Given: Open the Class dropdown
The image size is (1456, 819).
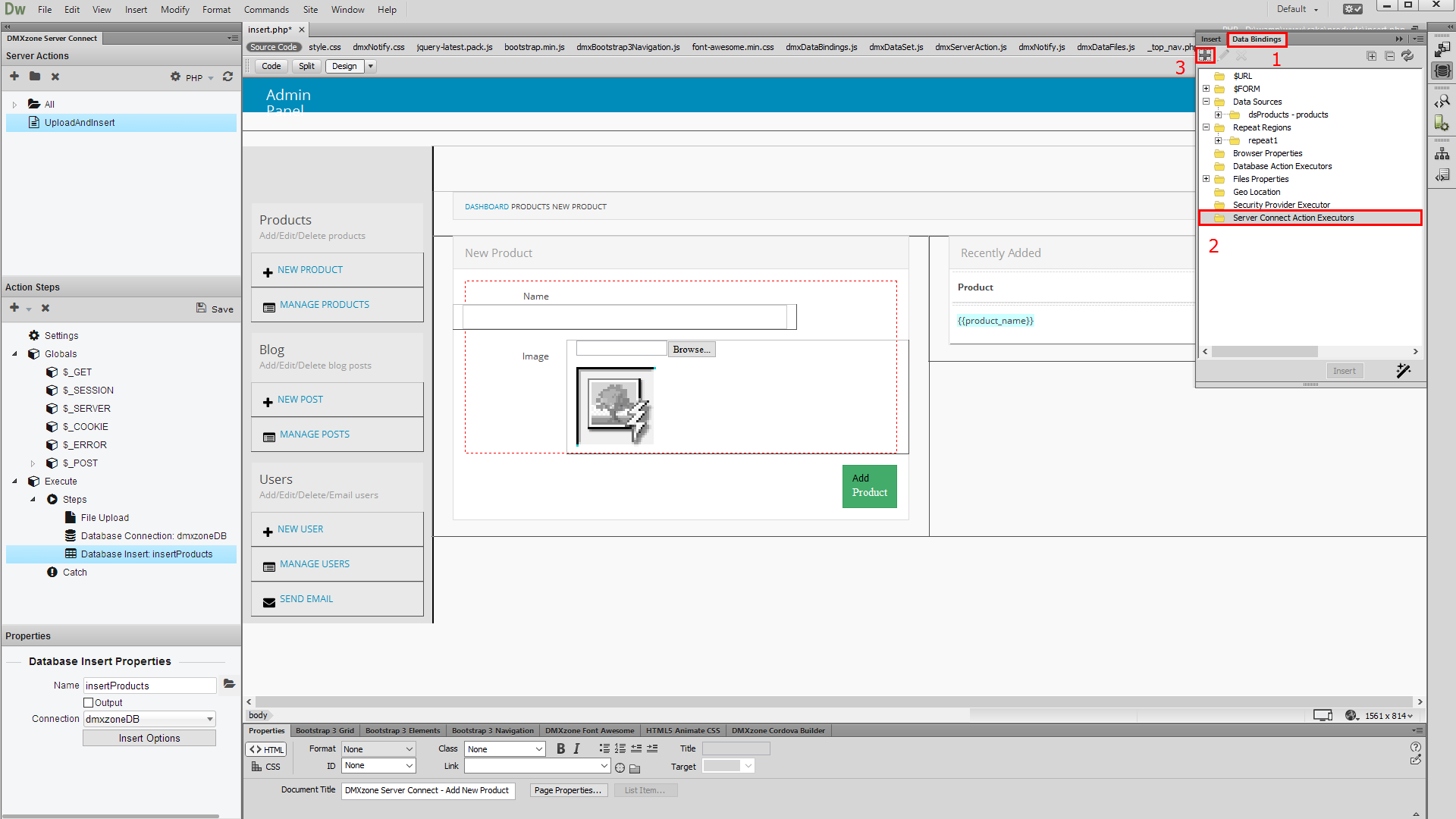Looking at the screenshot, I should (505, 749).
